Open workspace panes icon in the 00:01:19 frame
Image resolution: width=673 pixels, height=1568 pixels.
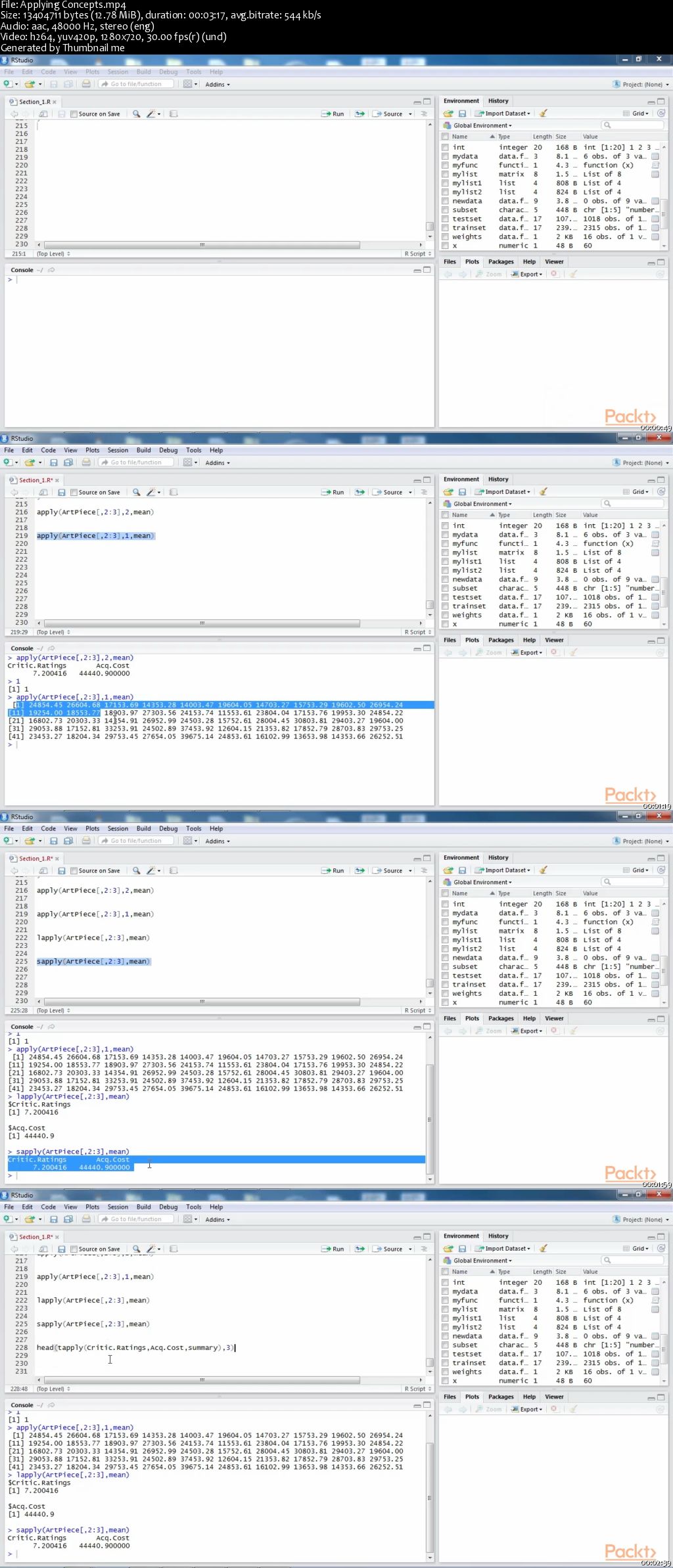click(188, 462)
